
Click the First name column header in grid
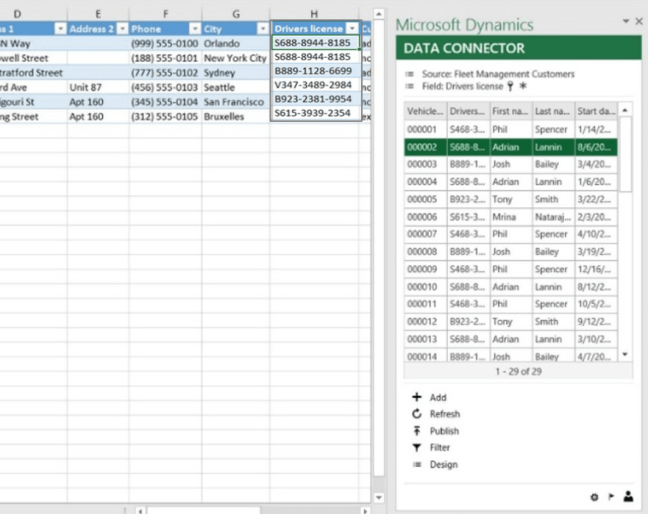511,111
